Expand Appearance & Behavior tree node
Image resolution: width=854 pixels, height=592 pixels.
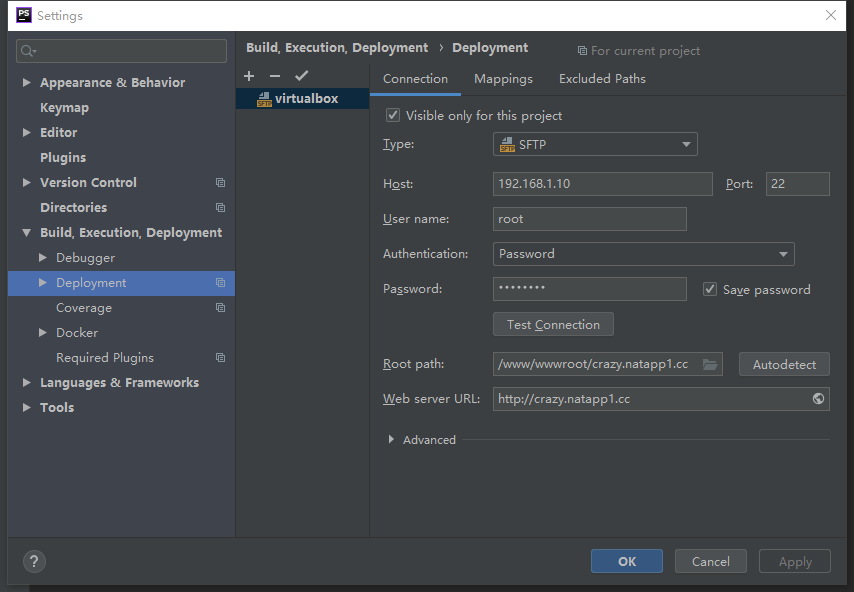point(26,82)
